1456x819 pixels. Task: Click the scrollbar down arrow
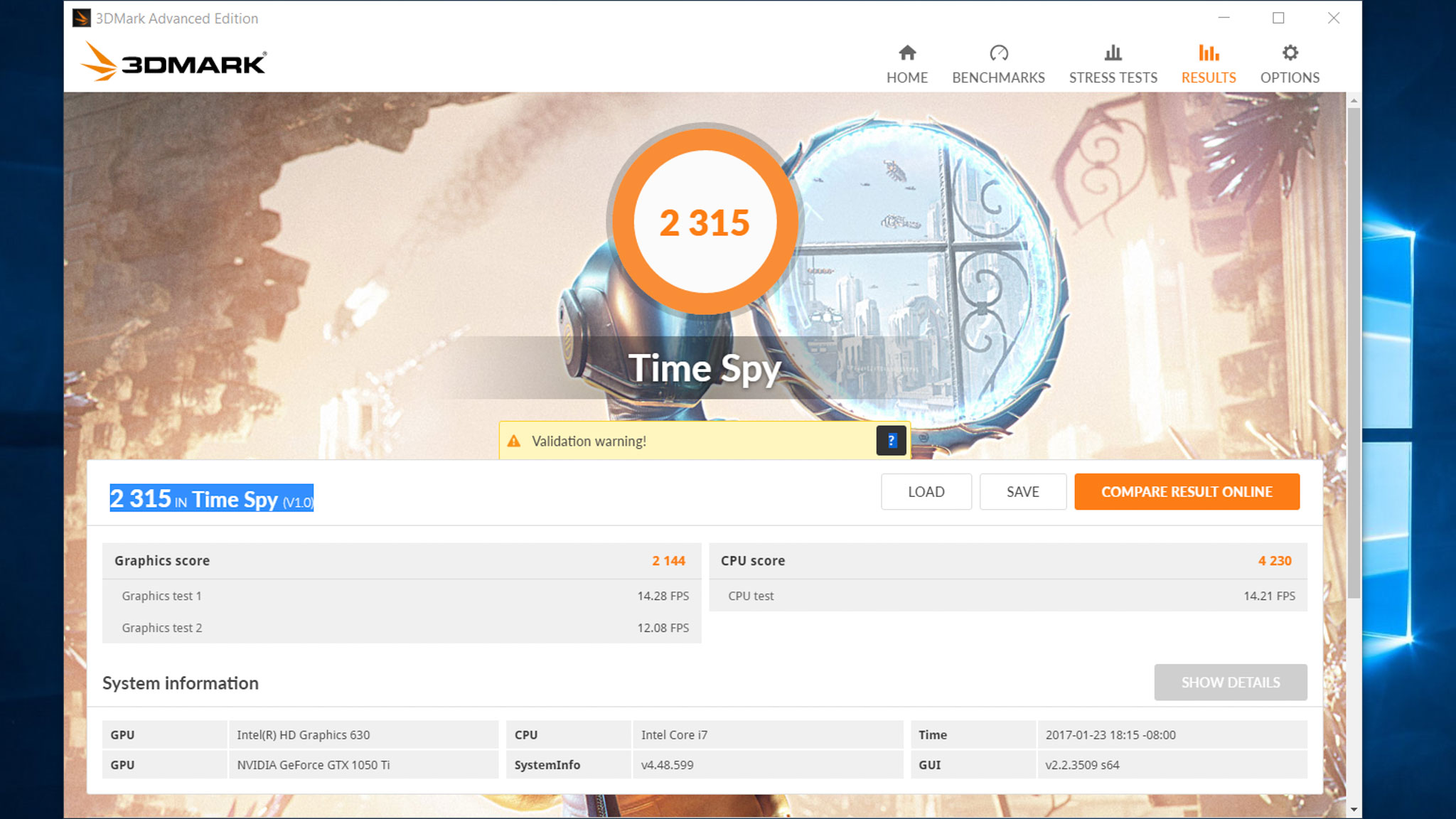coord(1354,809)
